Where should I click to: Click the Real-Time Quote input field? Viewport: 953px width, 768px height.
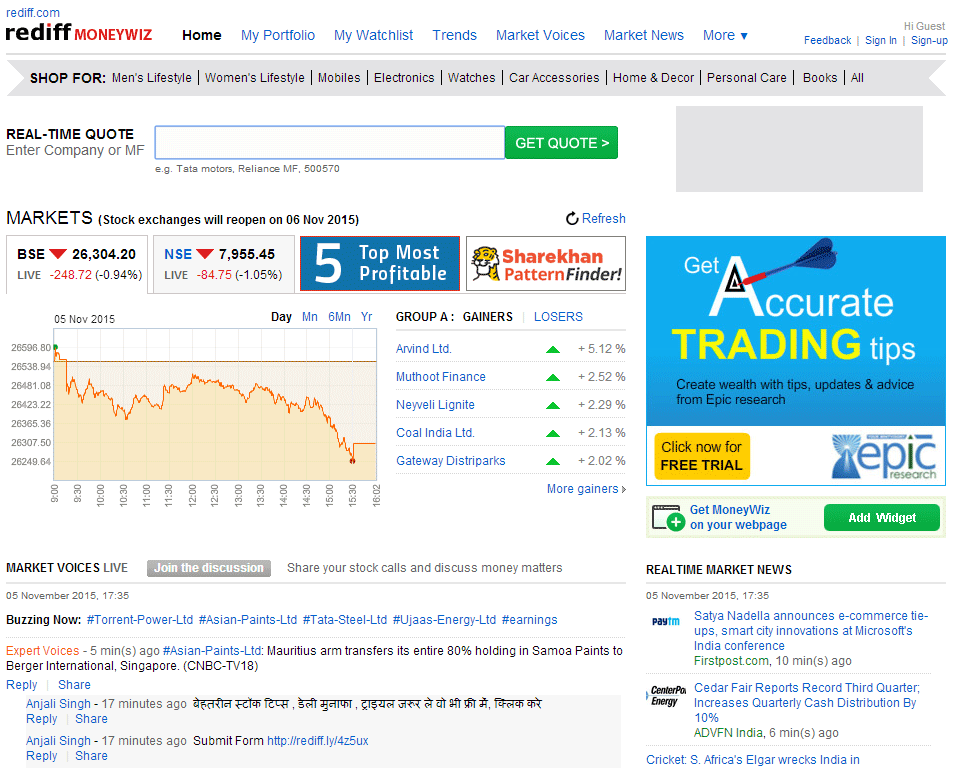coord(329,143)
